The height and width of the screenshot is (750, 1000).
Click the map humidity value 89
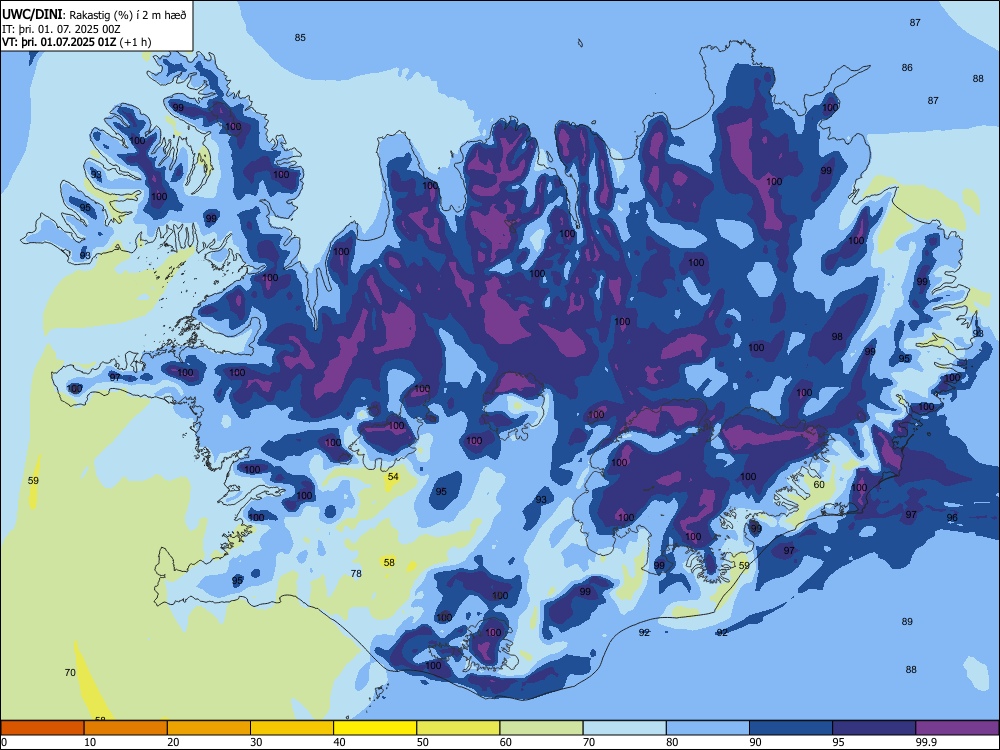point(907,622)
